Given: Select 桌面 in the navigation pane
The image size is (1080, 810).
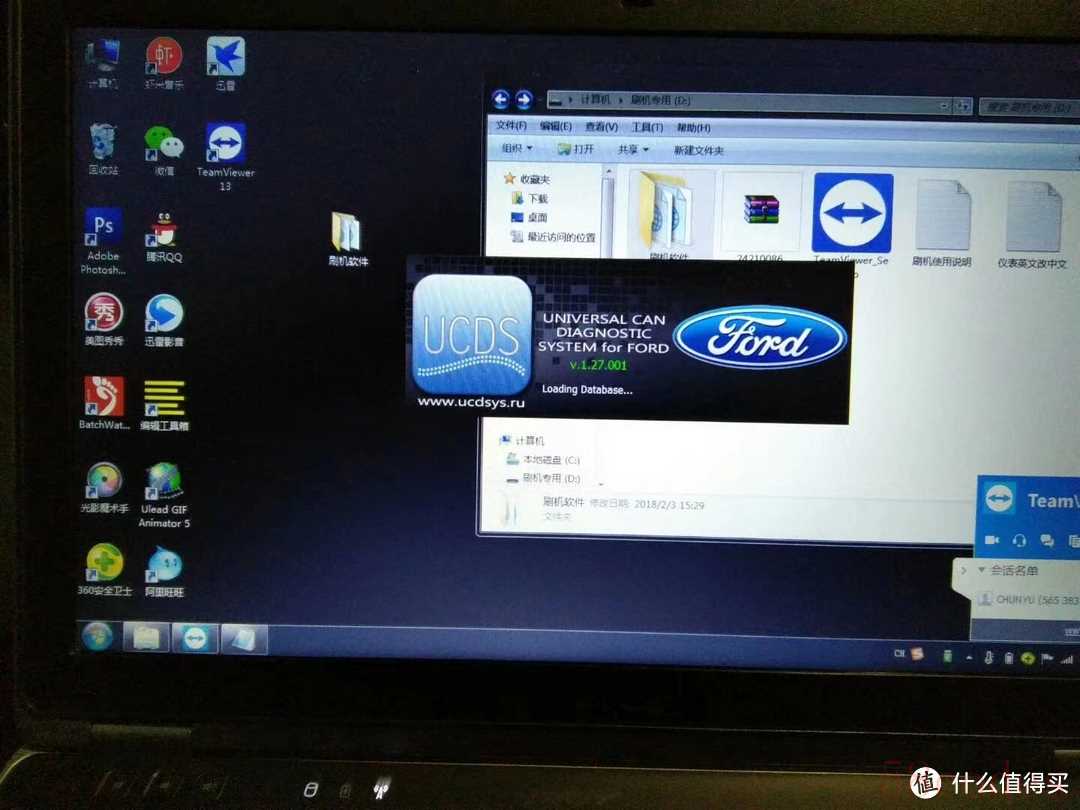Looking at the screenshot, I should click(529, 218).
